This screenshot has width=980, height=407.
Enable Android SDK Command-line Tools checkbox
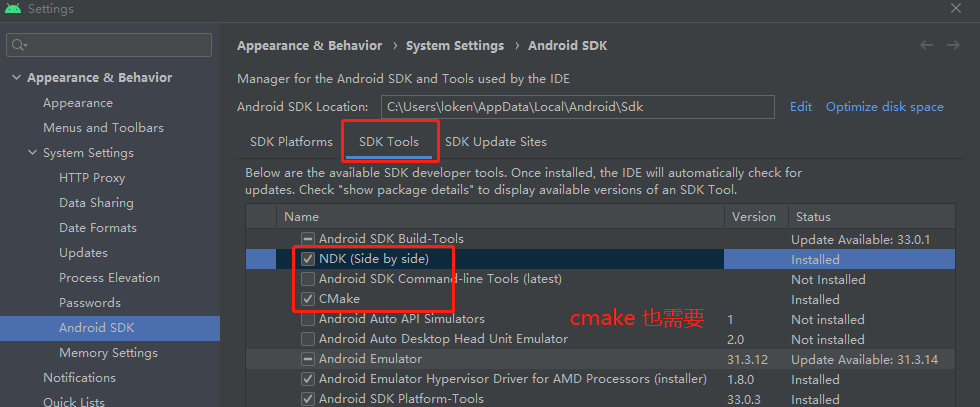point(308,279)
